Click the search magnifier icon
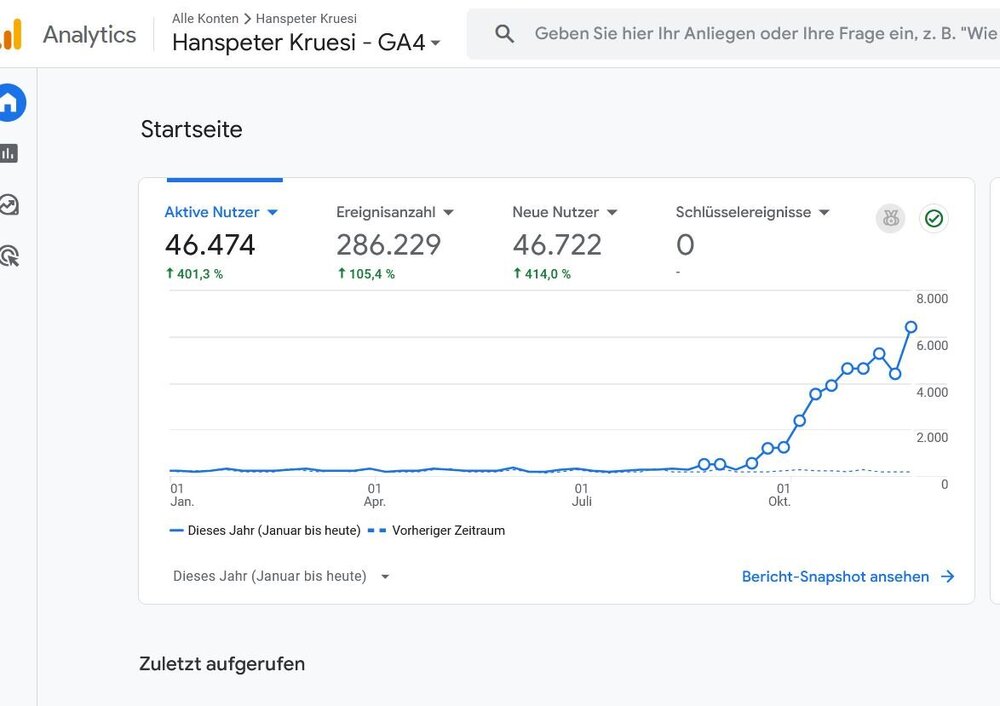 504,34
